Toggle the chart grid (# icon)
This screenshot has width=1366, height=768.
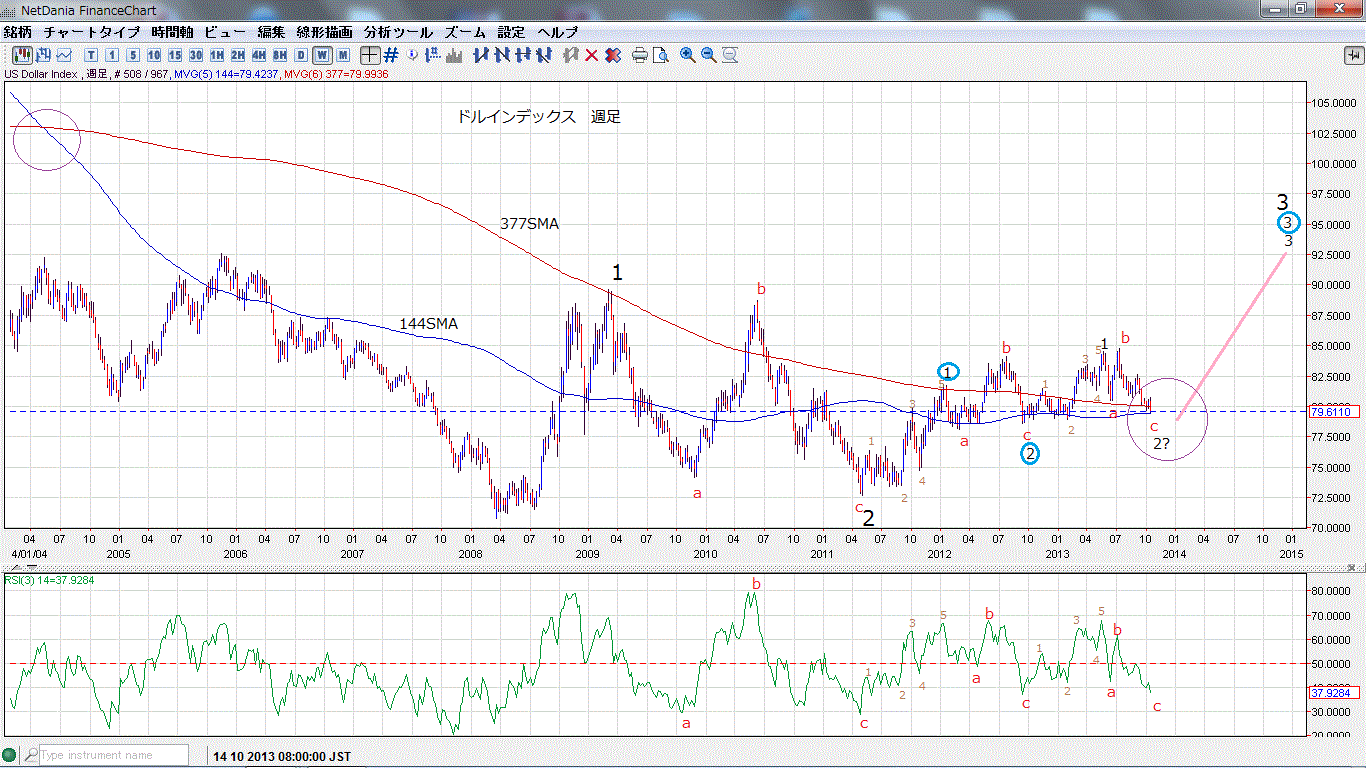391,55
